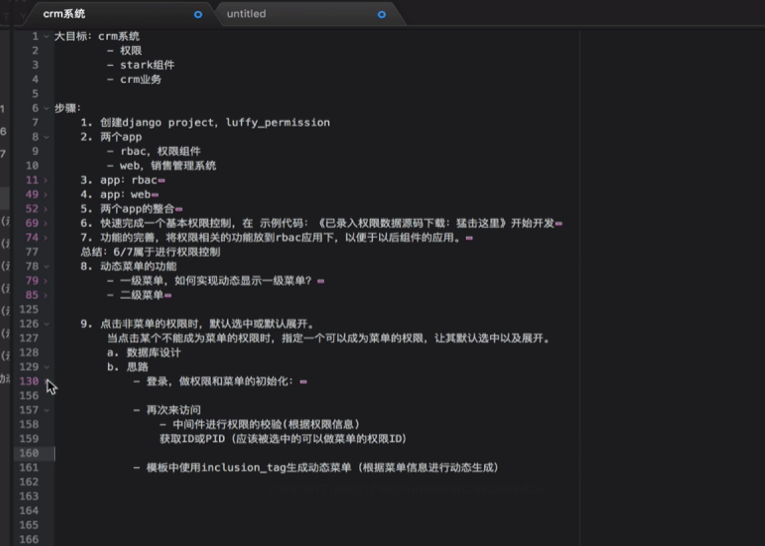The height and width of the screenshot is (546, 765).
Task: Collapse the fold arrow at line 157
Action: [46, 410]
